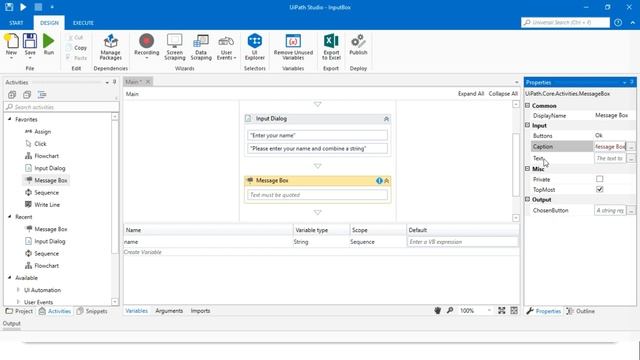Open the Output panel
640x360 pixels.
11,323
